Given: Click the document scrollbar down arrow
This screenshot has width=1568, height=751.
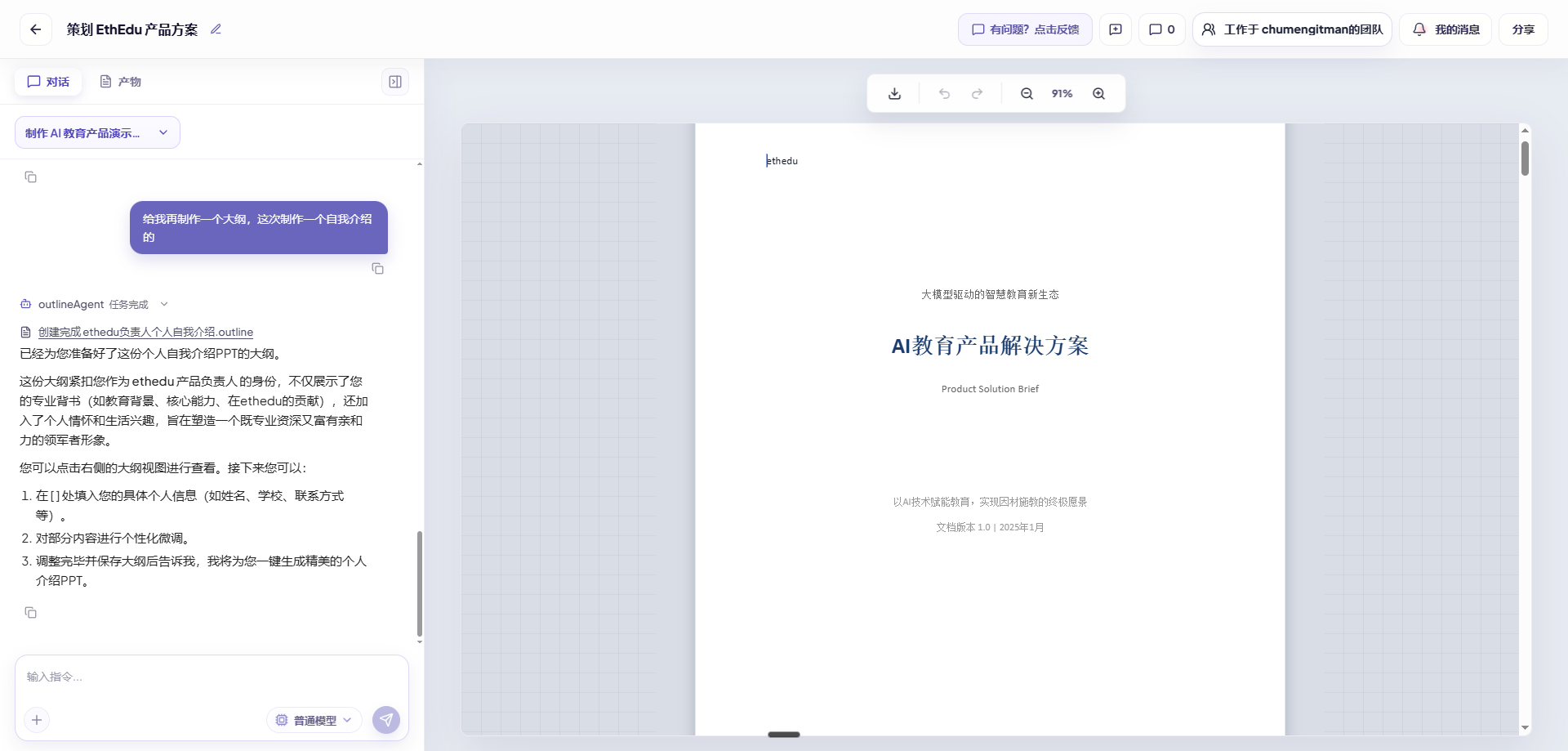Looking at the screenshot, I should 1525,728.
